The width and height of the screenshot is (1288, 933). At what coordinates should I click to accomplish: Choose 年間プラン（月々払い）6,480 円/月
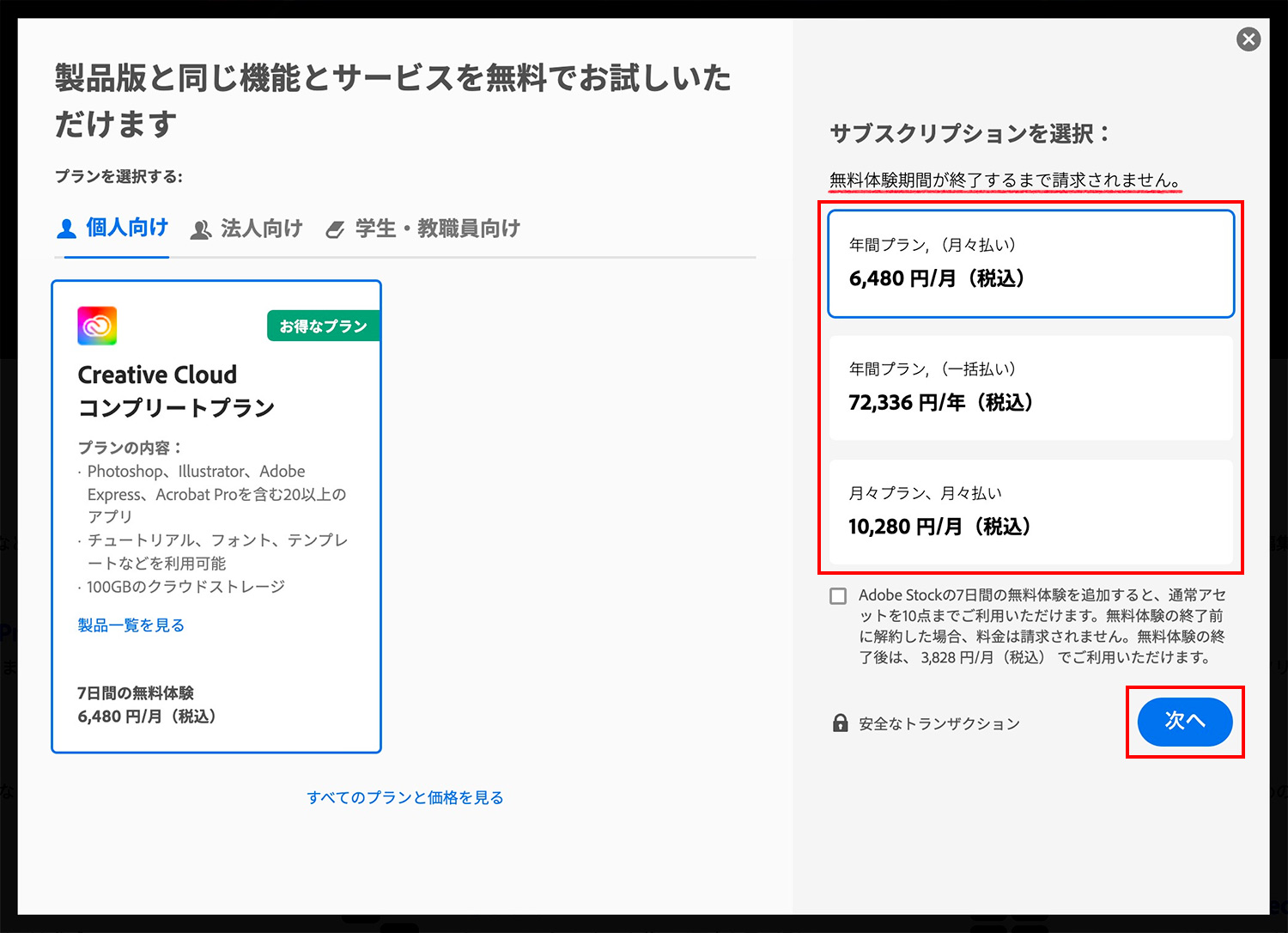(1031, 264)
